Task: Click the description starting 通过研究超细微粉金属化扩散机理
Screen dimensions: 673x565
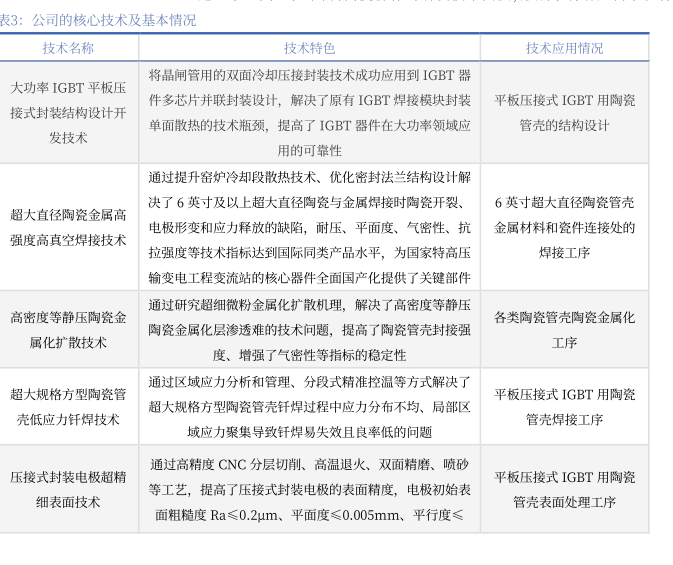Action: tap(309, 330)
